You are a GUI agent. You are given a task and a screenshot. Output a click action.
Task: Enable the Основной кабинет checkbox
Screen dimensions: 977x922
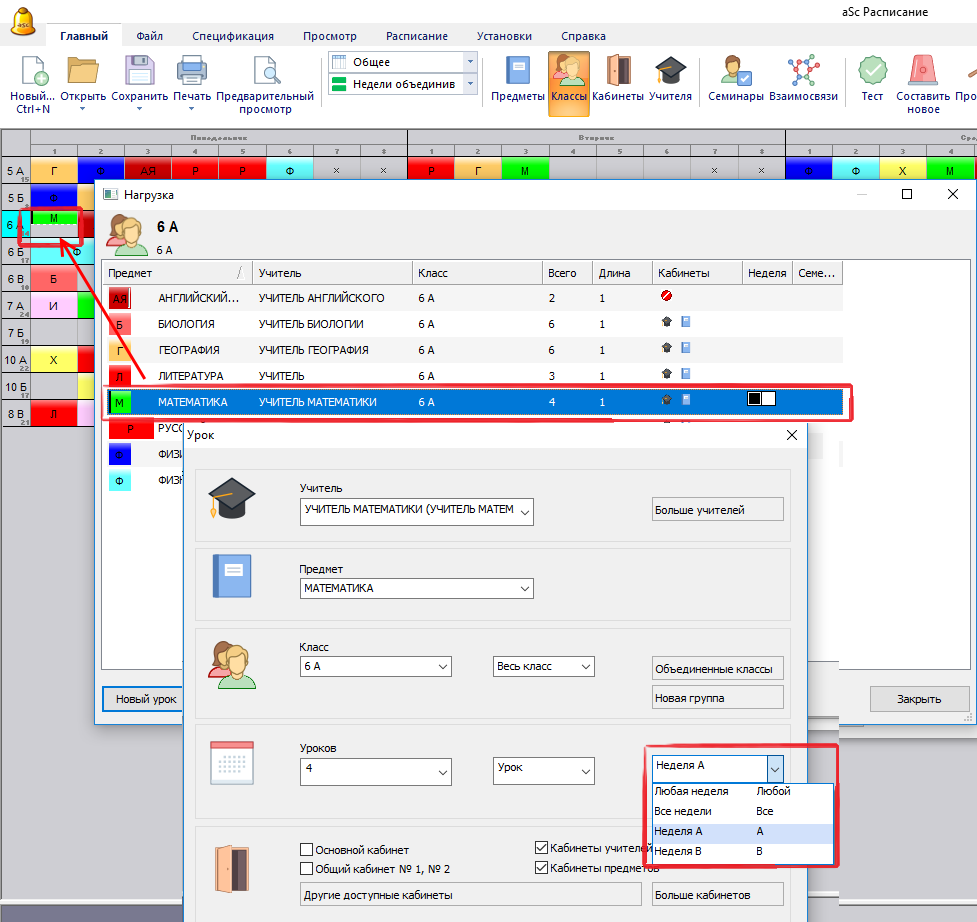(x=308, y=850)
